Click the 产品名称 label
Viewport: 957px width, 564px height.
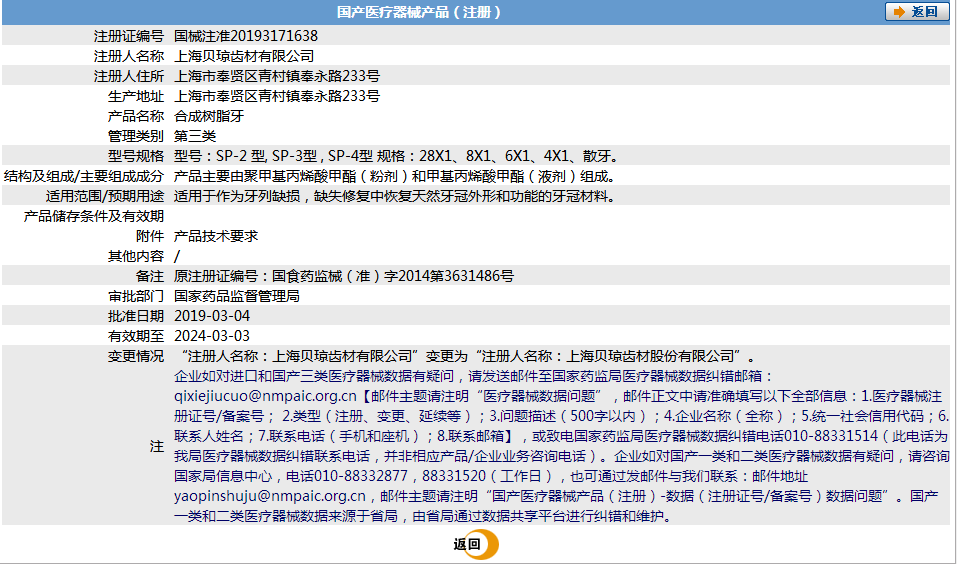[x=136, y=116]
